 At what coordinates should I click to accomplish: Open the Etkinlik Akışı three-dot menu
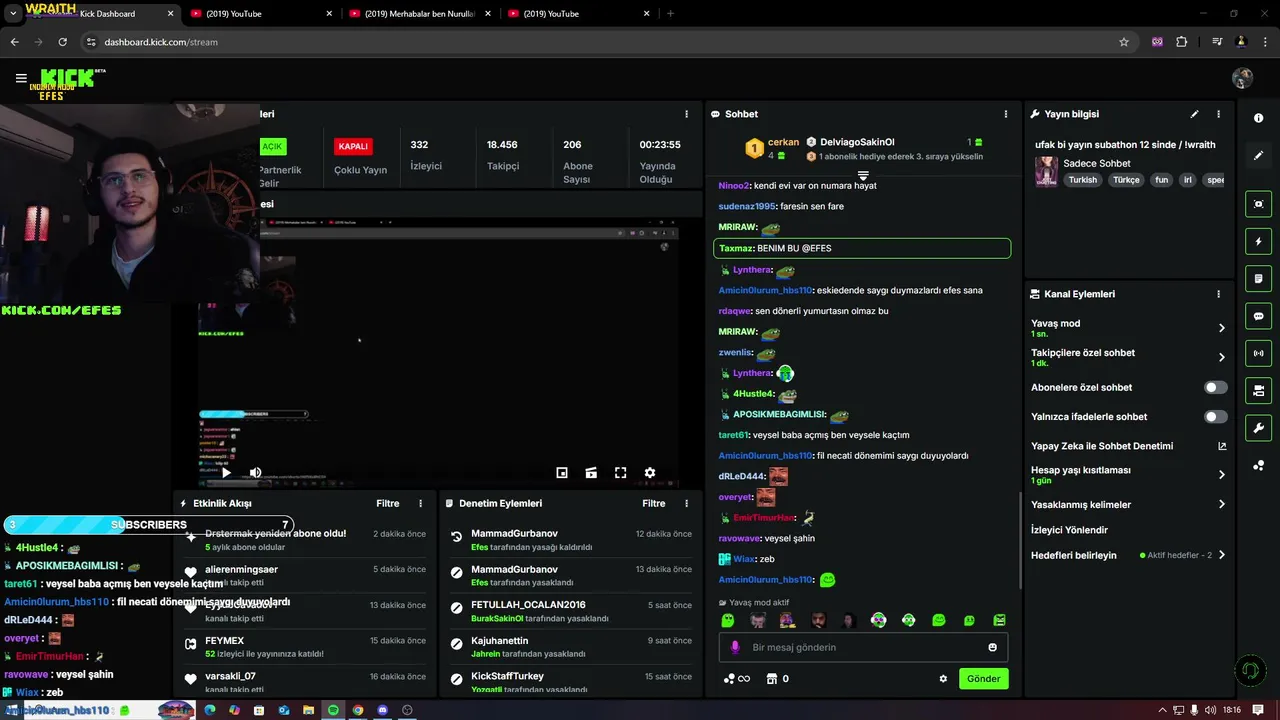point(420,503)
